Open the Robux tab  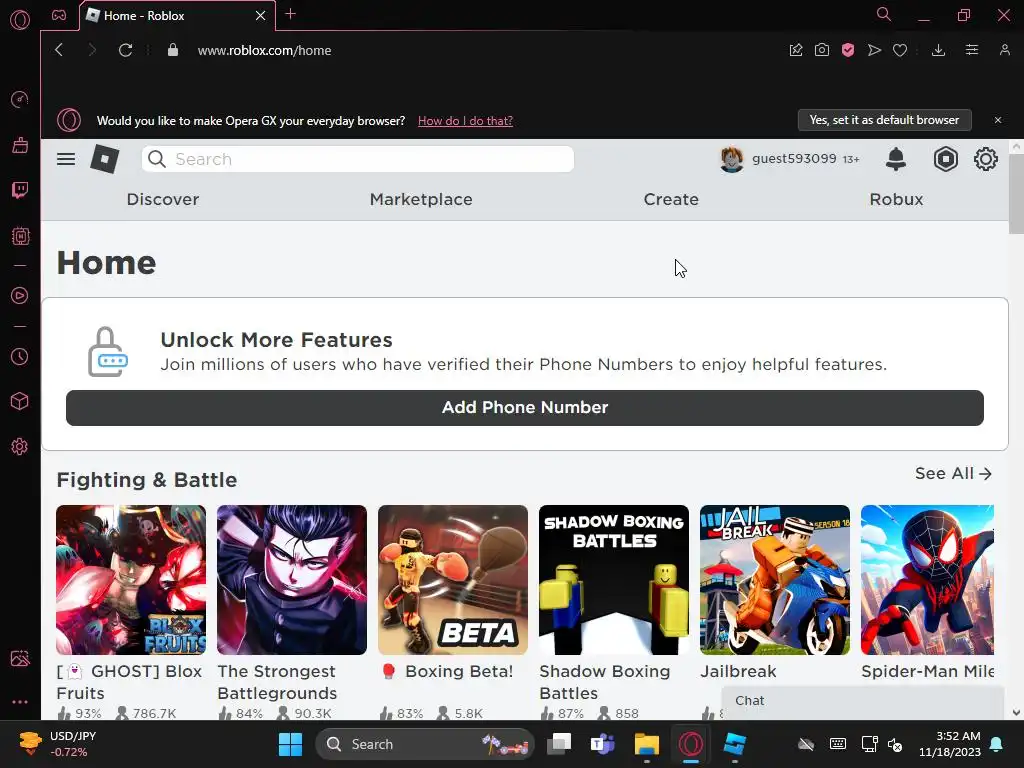[x=896, y=199]
